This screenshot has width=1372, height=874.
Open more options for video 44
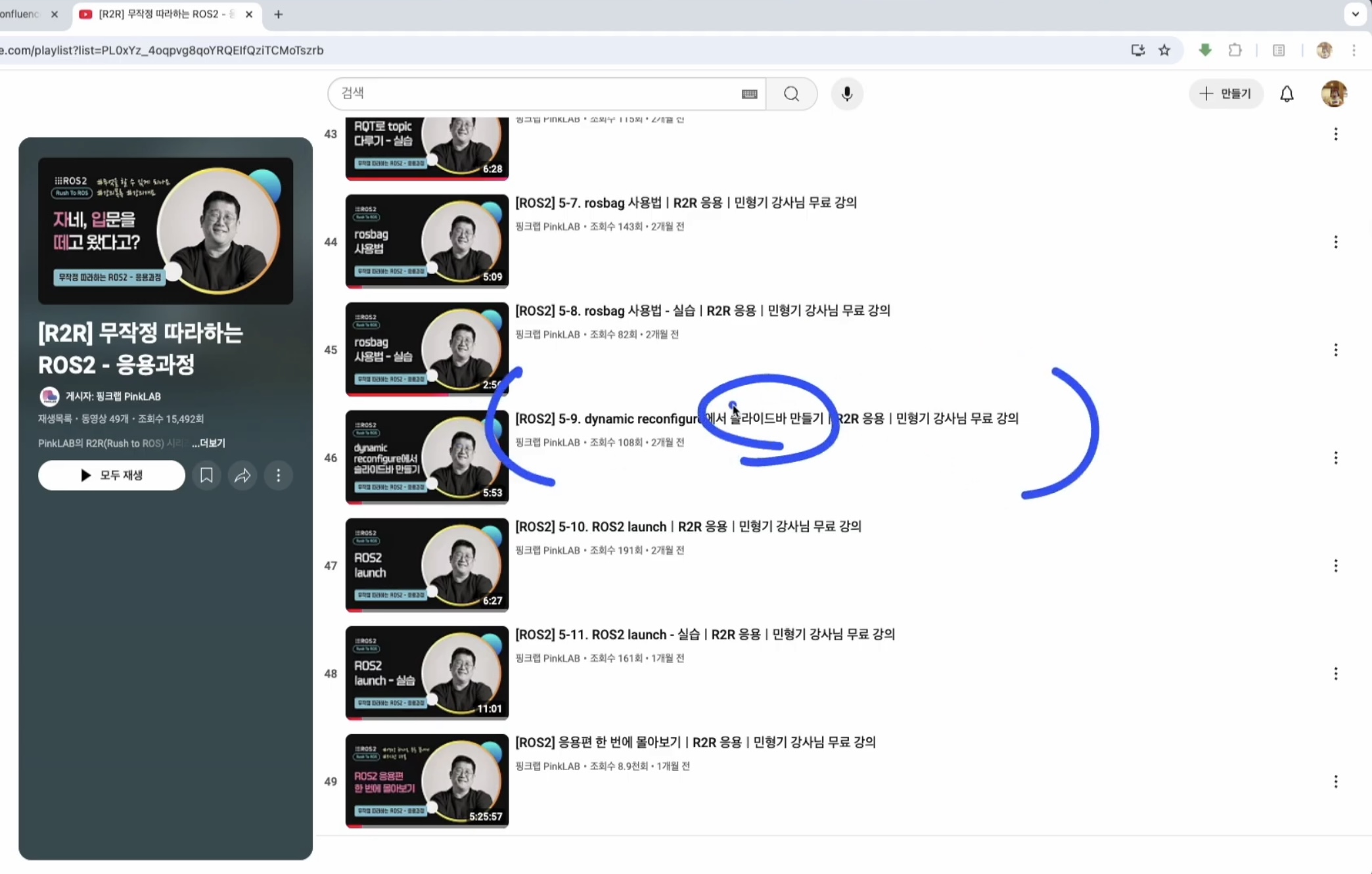[x=1335, y=242]
